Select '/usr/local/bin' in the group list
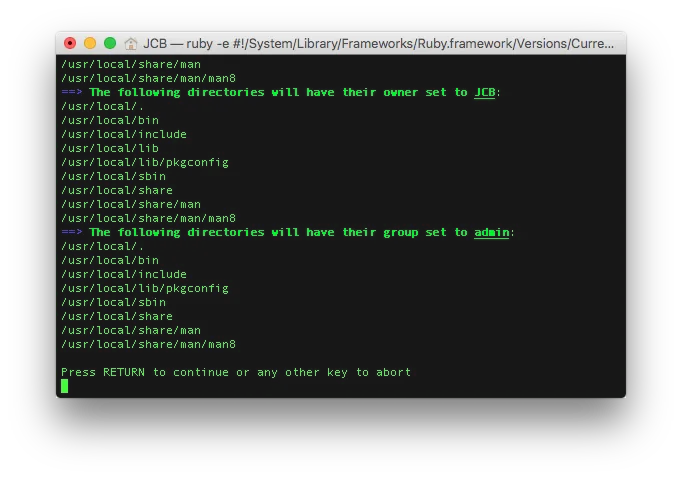Screen dimensions: 682x478 [110, 260]
